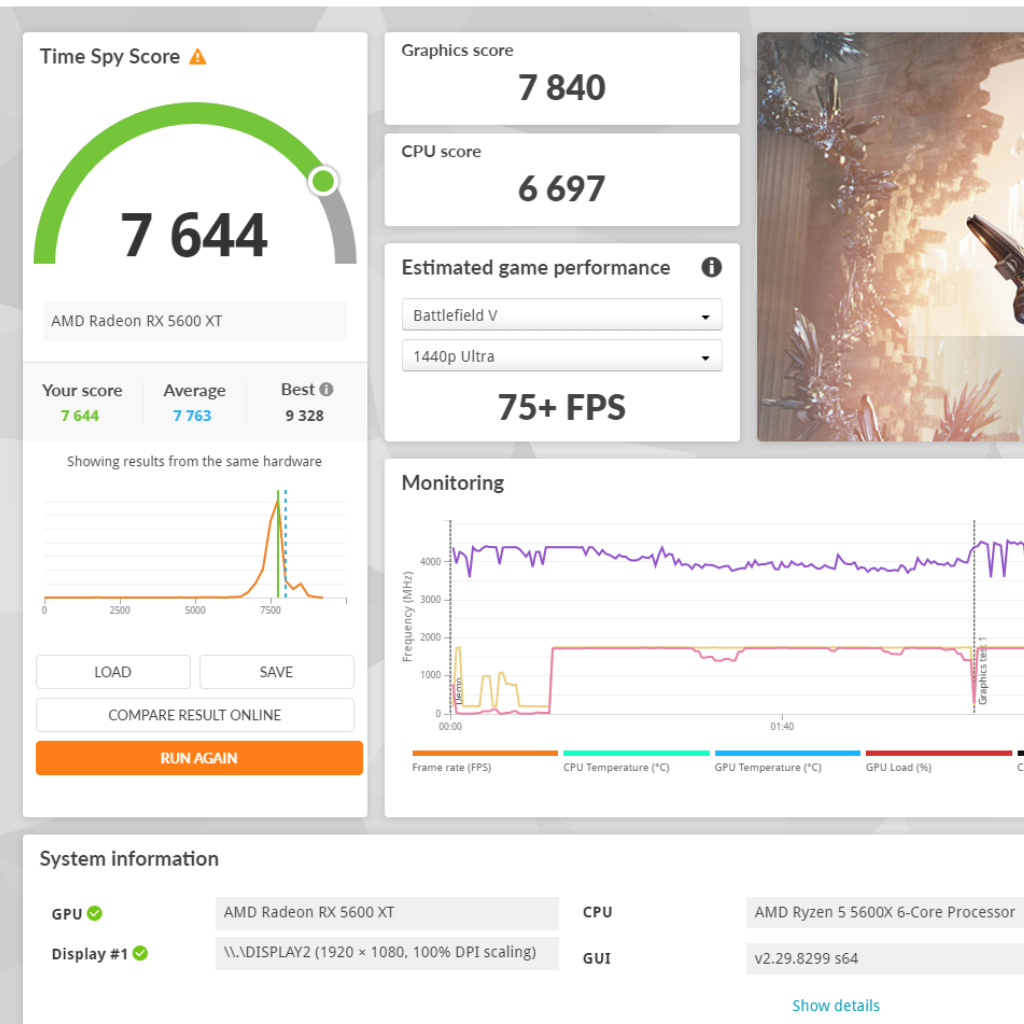
Task: Click the peak of the score distribution histogram
Action: [277, 500]
